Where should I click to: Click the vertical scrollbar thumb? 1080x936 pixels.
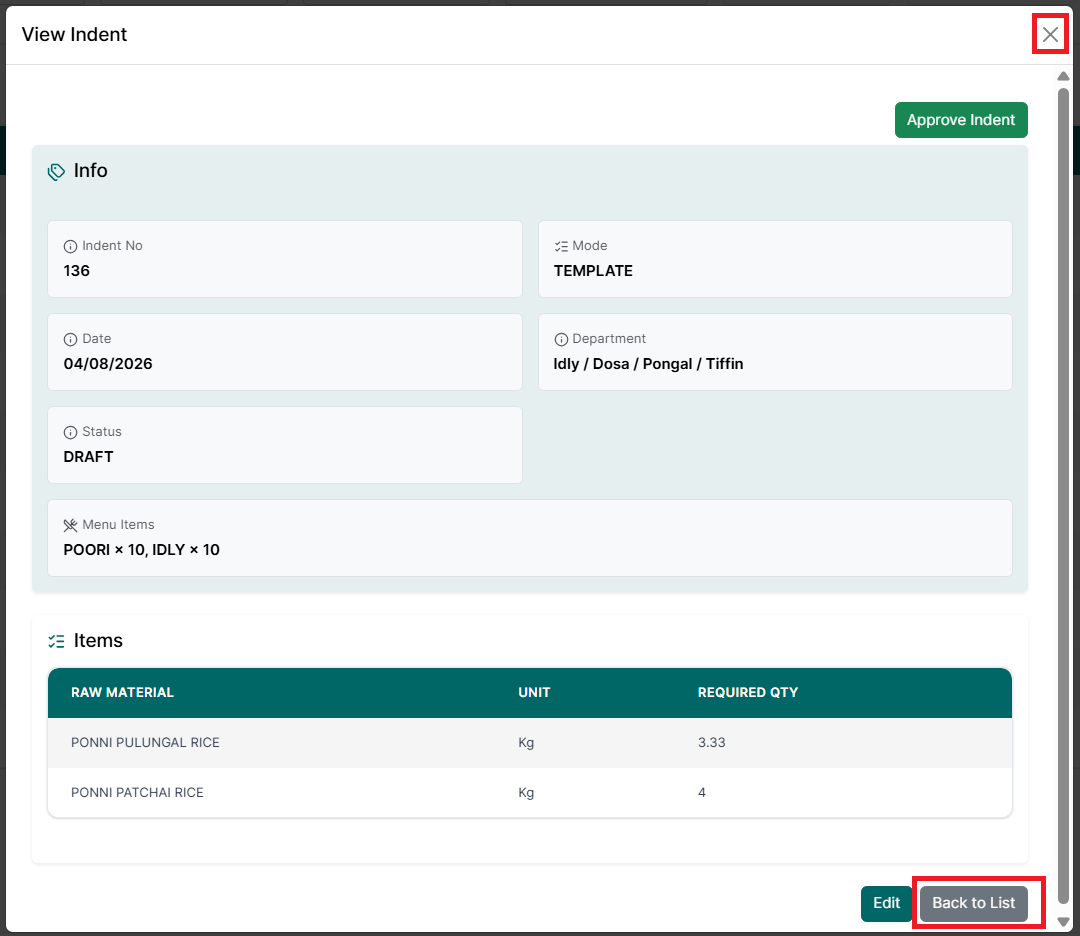1063,496
